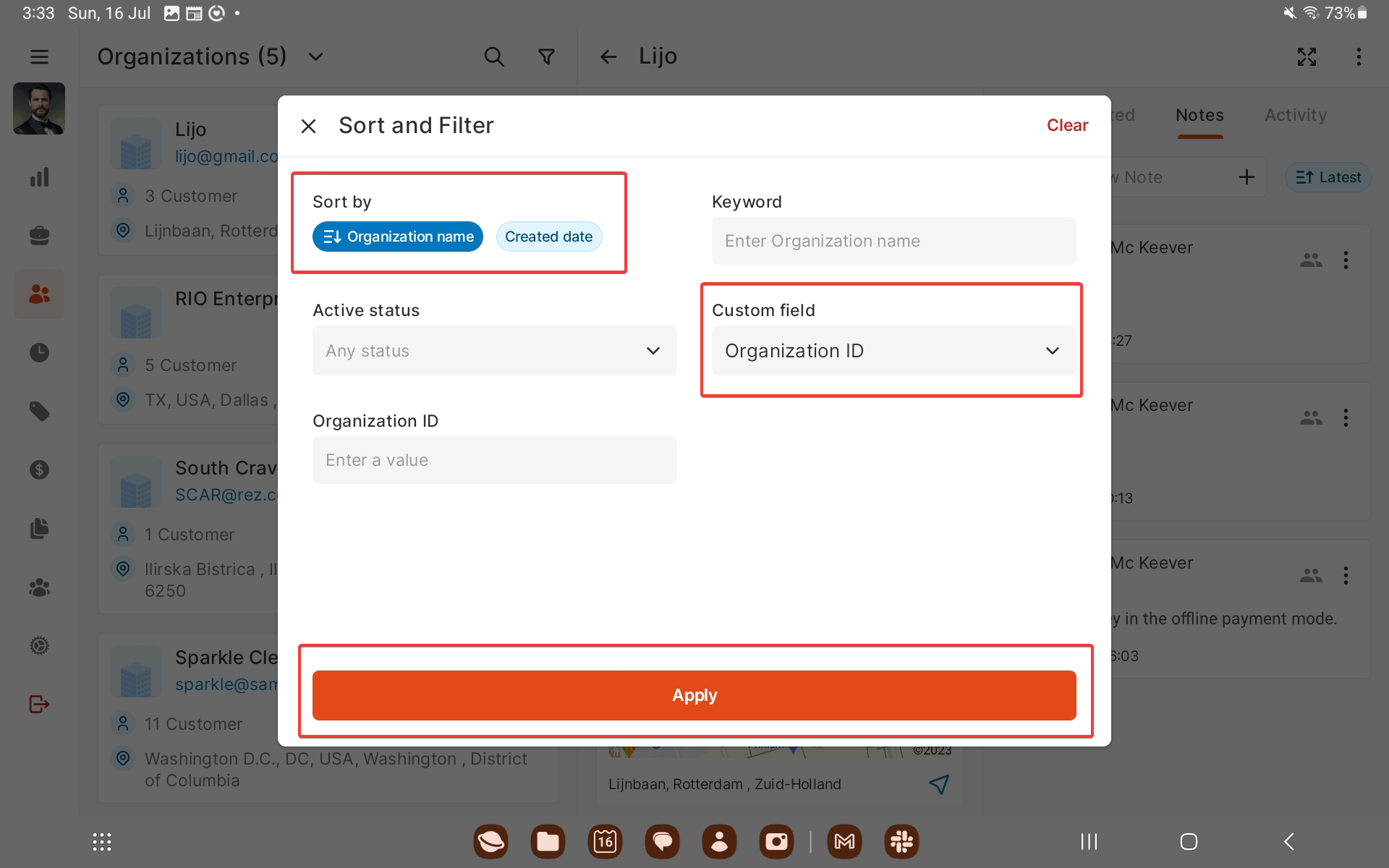The height and width of the screenshot is (868, 1389).
Task: Close the Sort and Filter dialog
Action: (308, 126)
